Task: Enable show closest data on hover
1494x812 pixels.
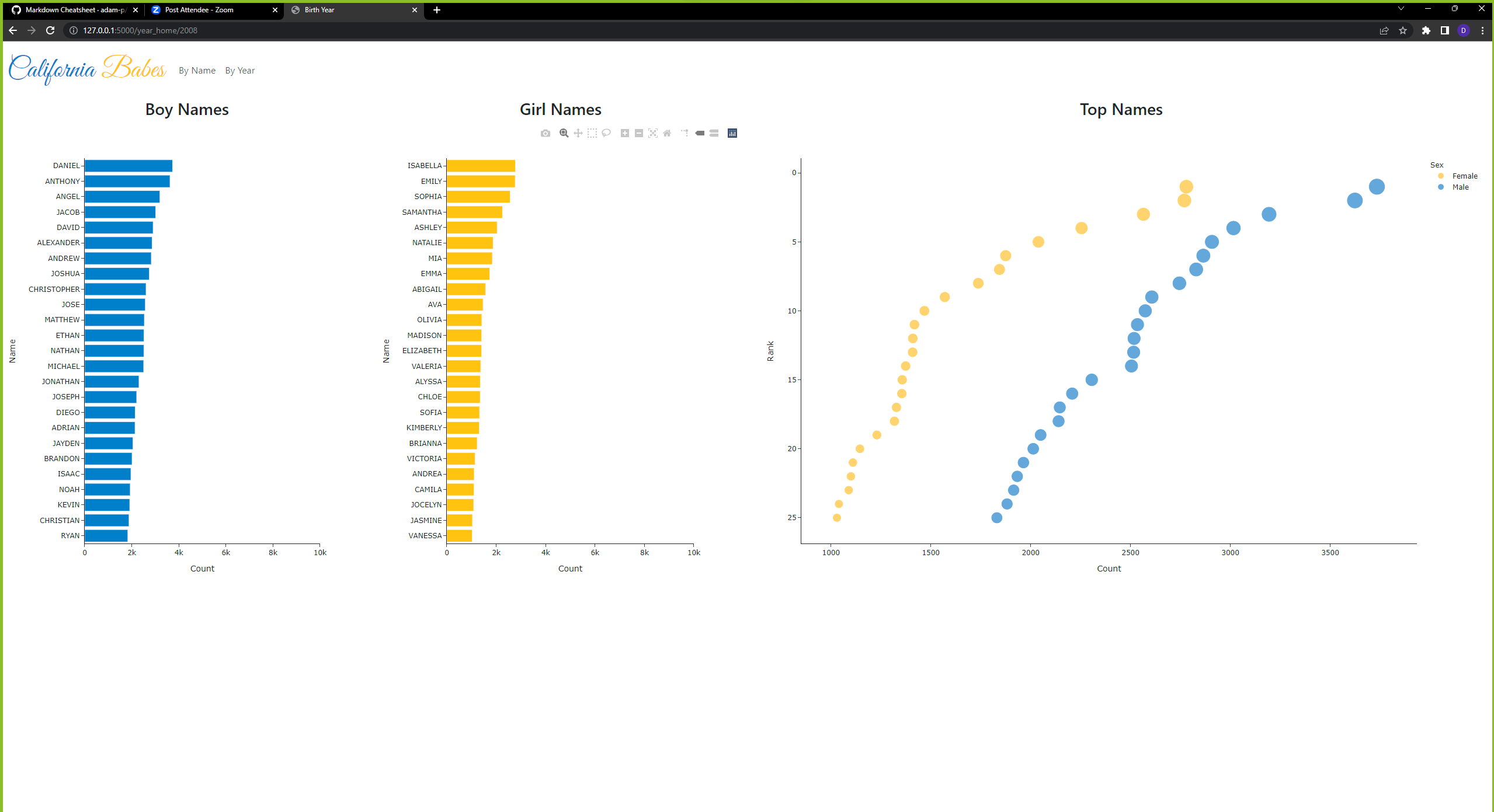Action: (x=699, y=133)
